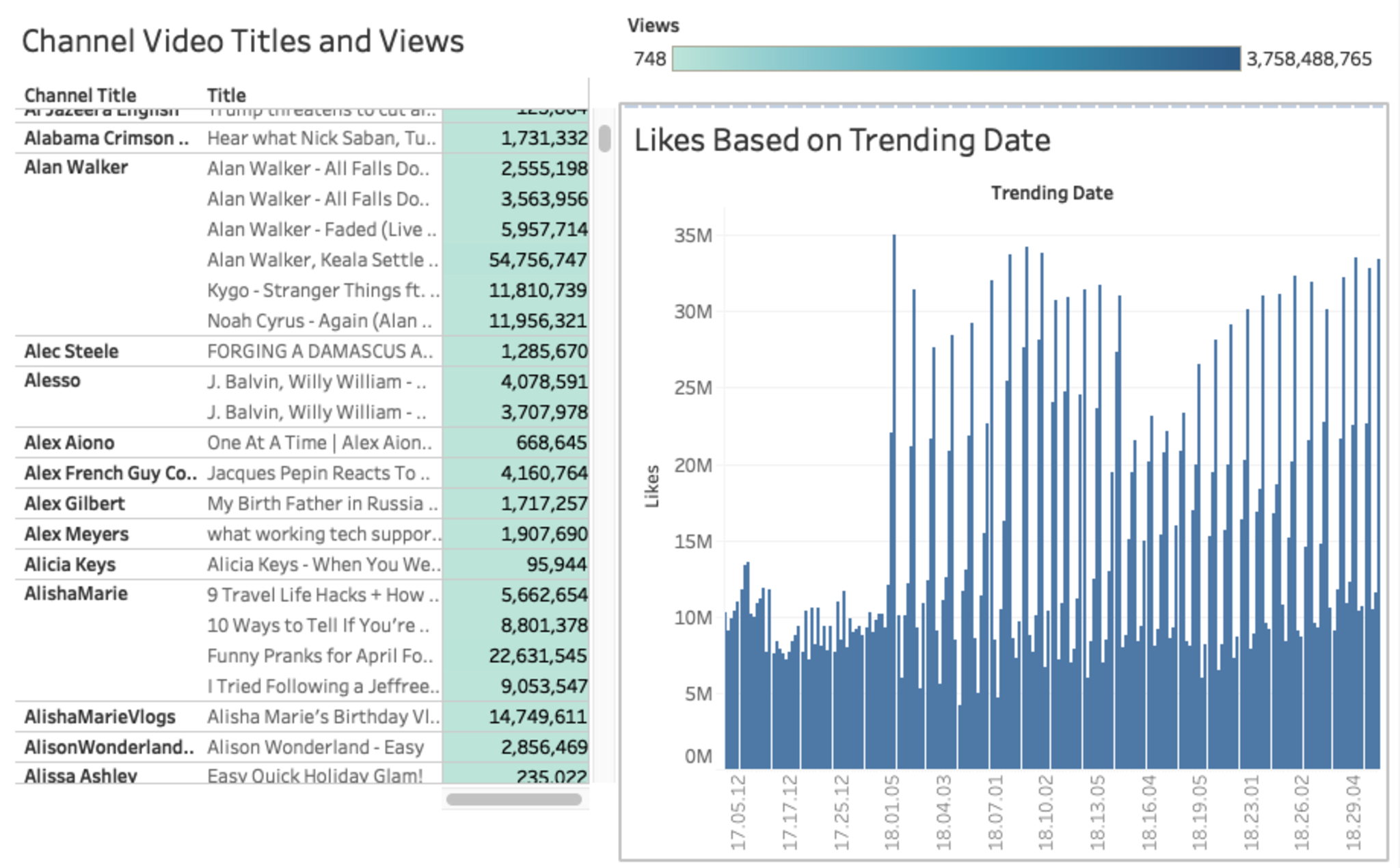Click the Likes vertical axis label

(x=652, y=486)
